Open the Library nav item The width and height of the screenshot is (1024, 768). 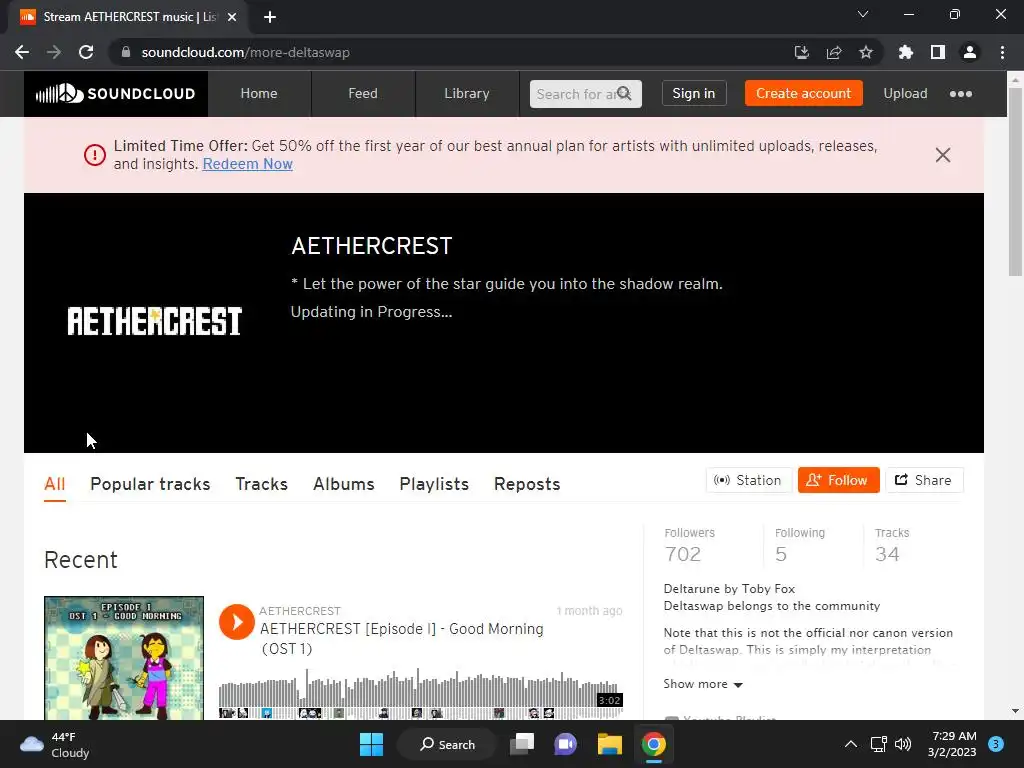(x=466, y=93)
